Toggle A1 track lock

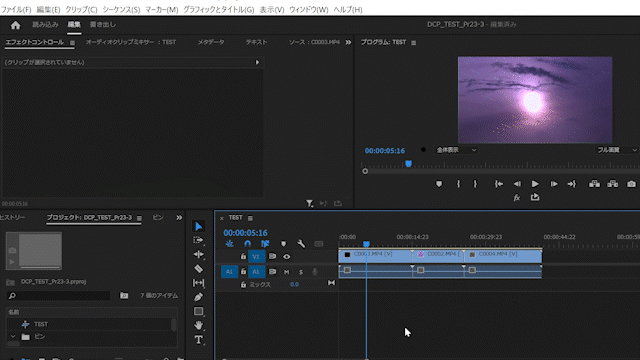[x=243, y=271]
